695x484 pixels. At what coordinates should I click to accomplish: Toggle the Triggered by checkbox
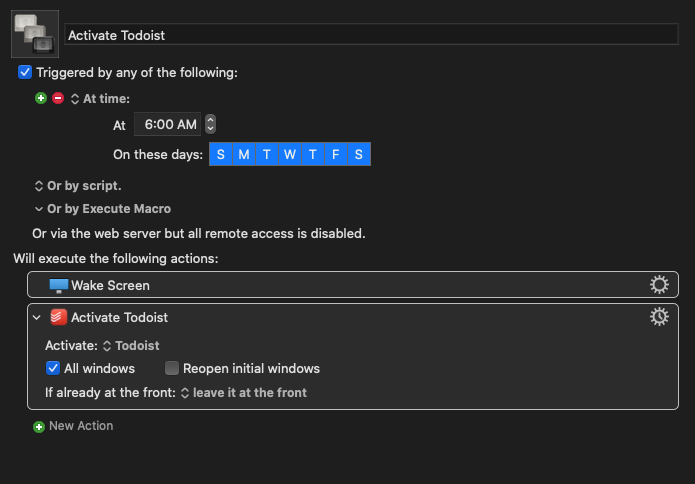click(25, 72)
